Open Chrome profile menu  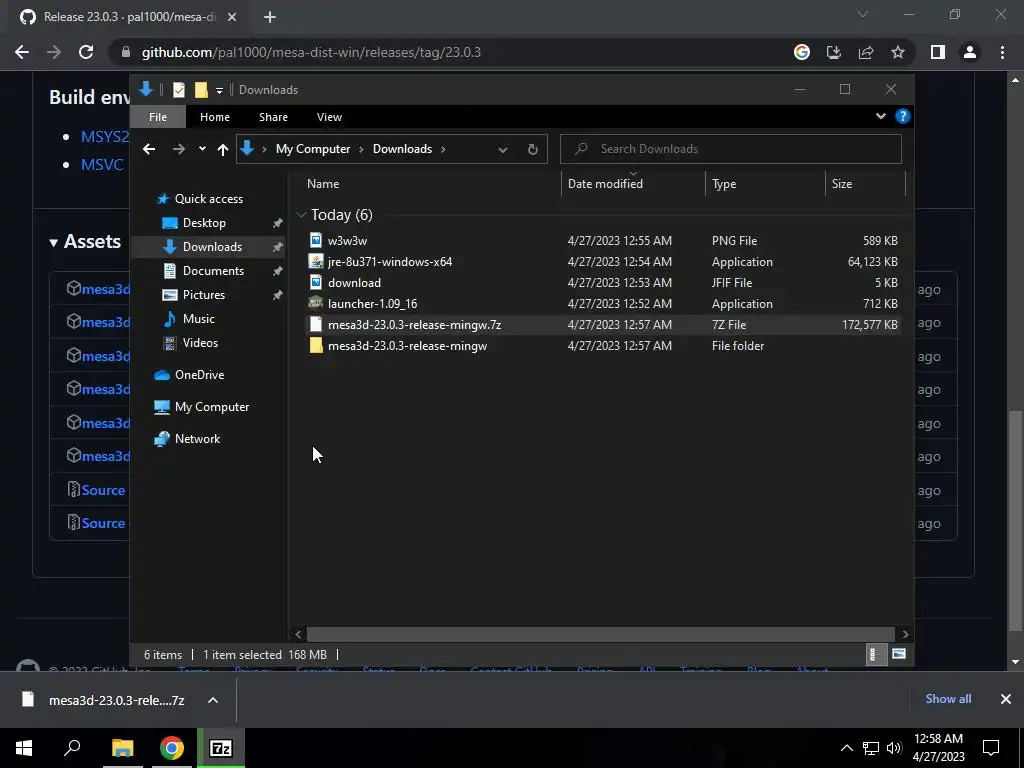click(x=970, y=52)
